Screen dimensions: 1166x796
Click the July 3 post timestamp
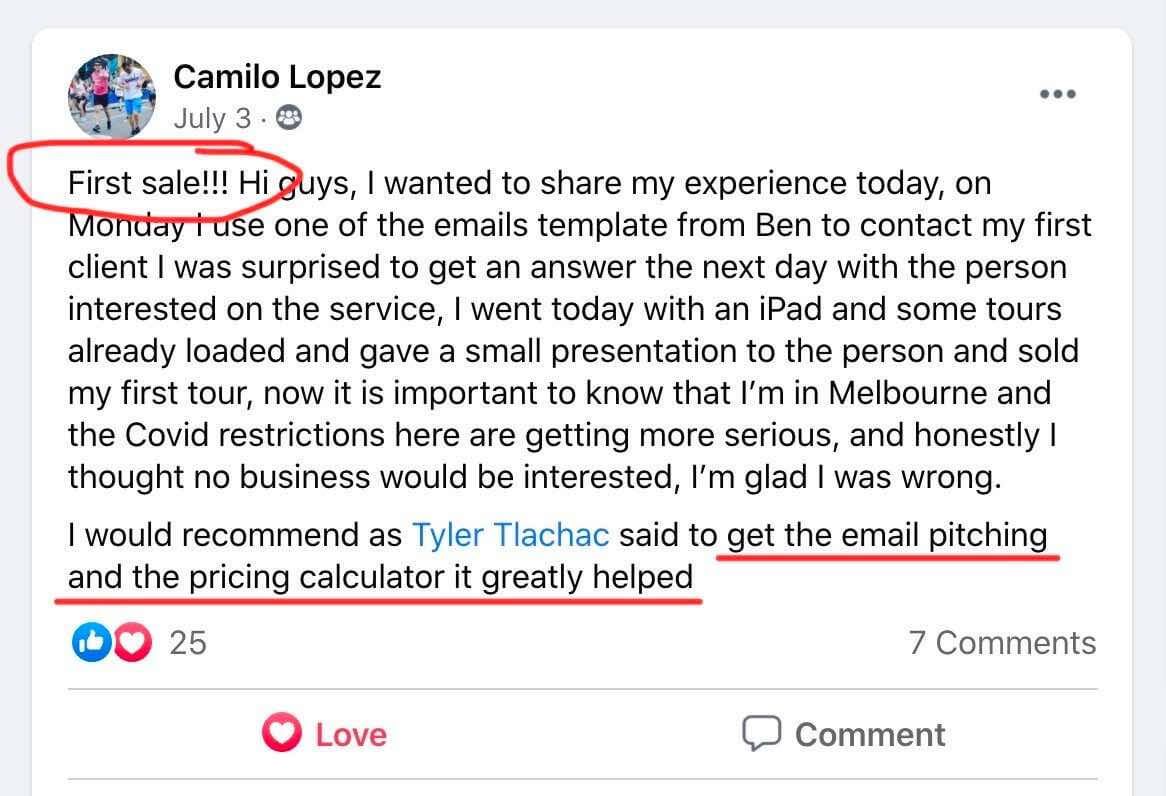(212, 119)
